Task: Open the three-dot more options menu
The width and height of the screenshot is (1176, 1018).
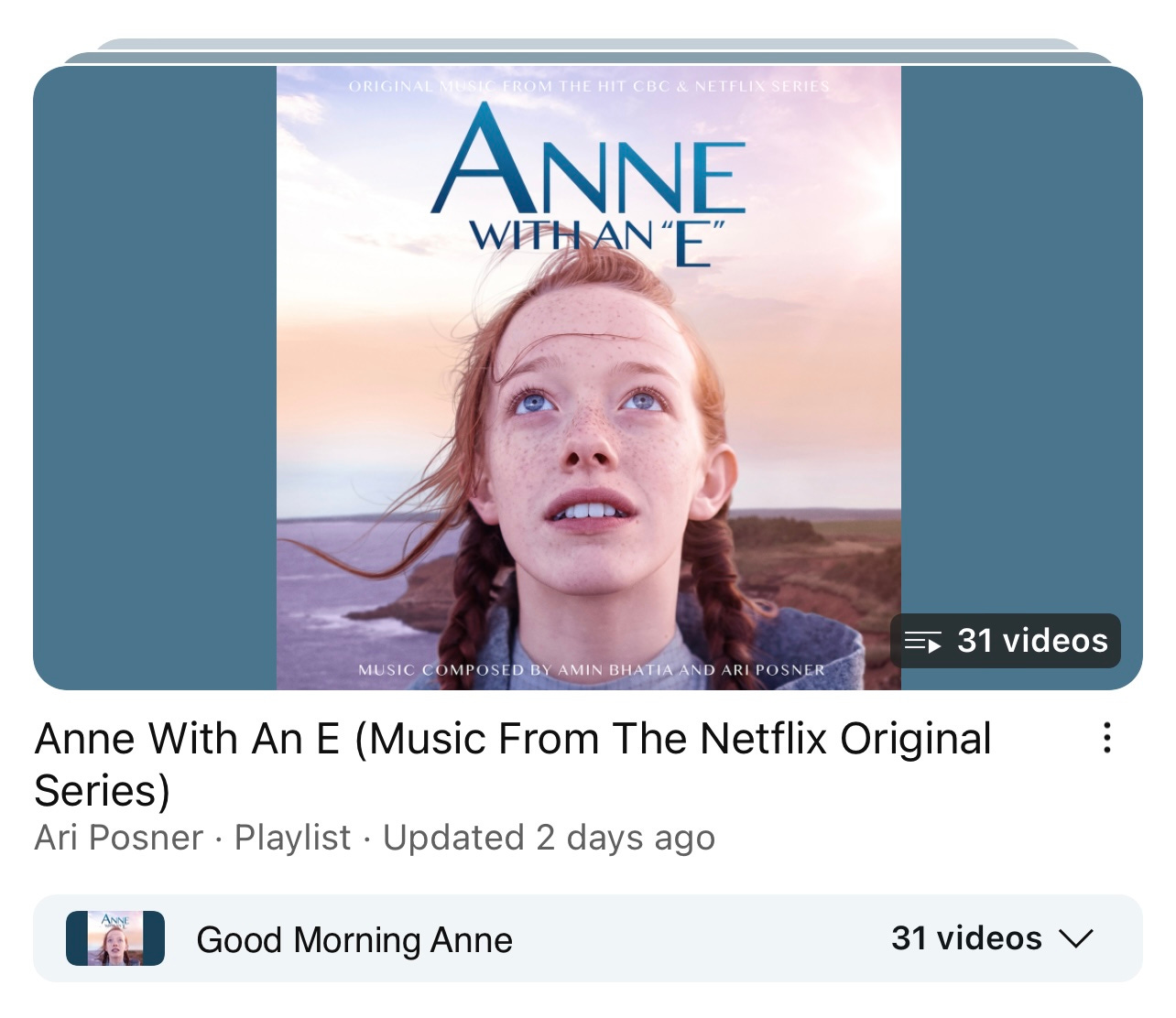Action: [1107, 738]
